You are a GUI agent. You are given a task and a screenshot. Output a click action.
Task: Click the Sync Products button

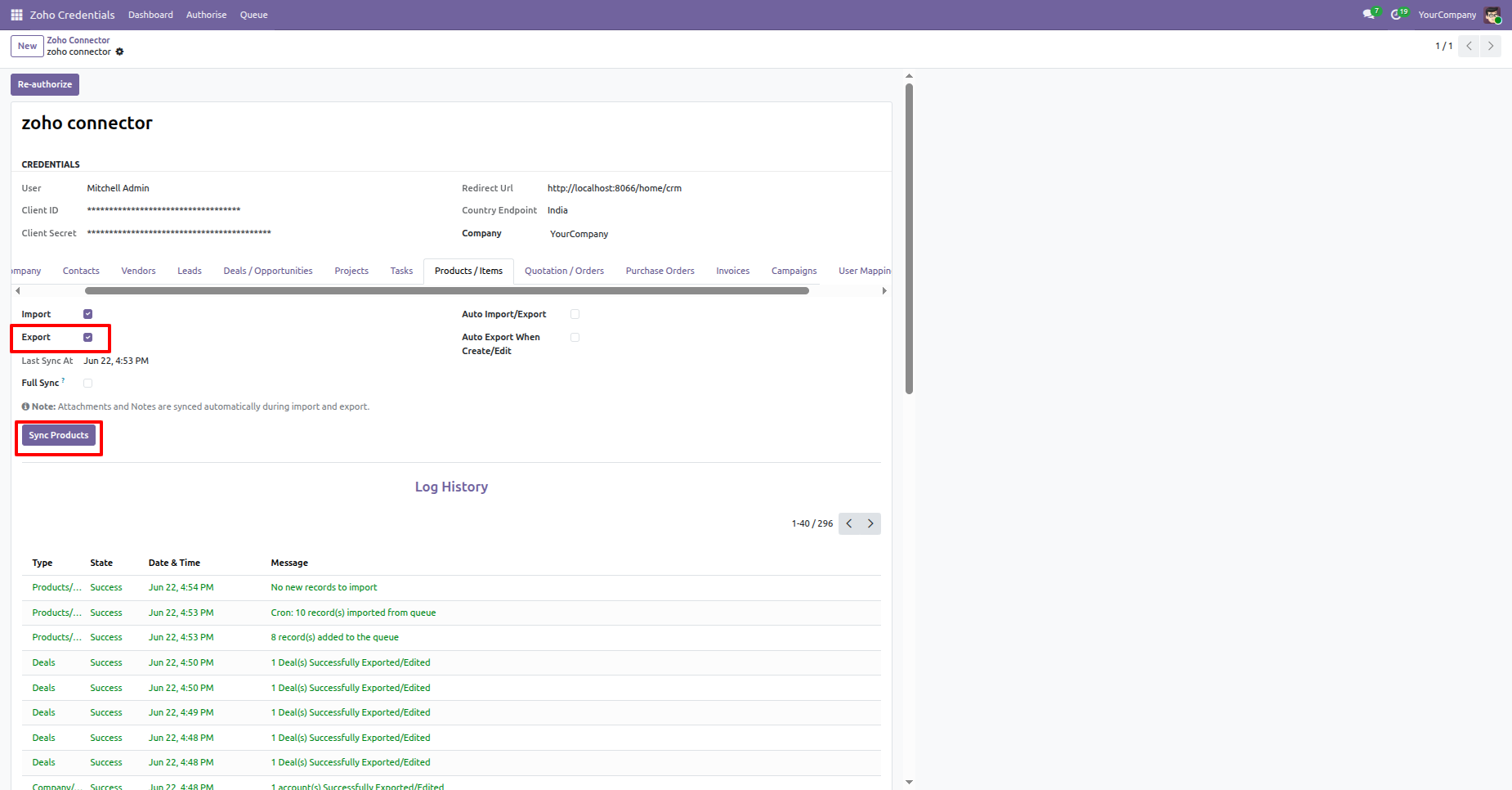59,435
